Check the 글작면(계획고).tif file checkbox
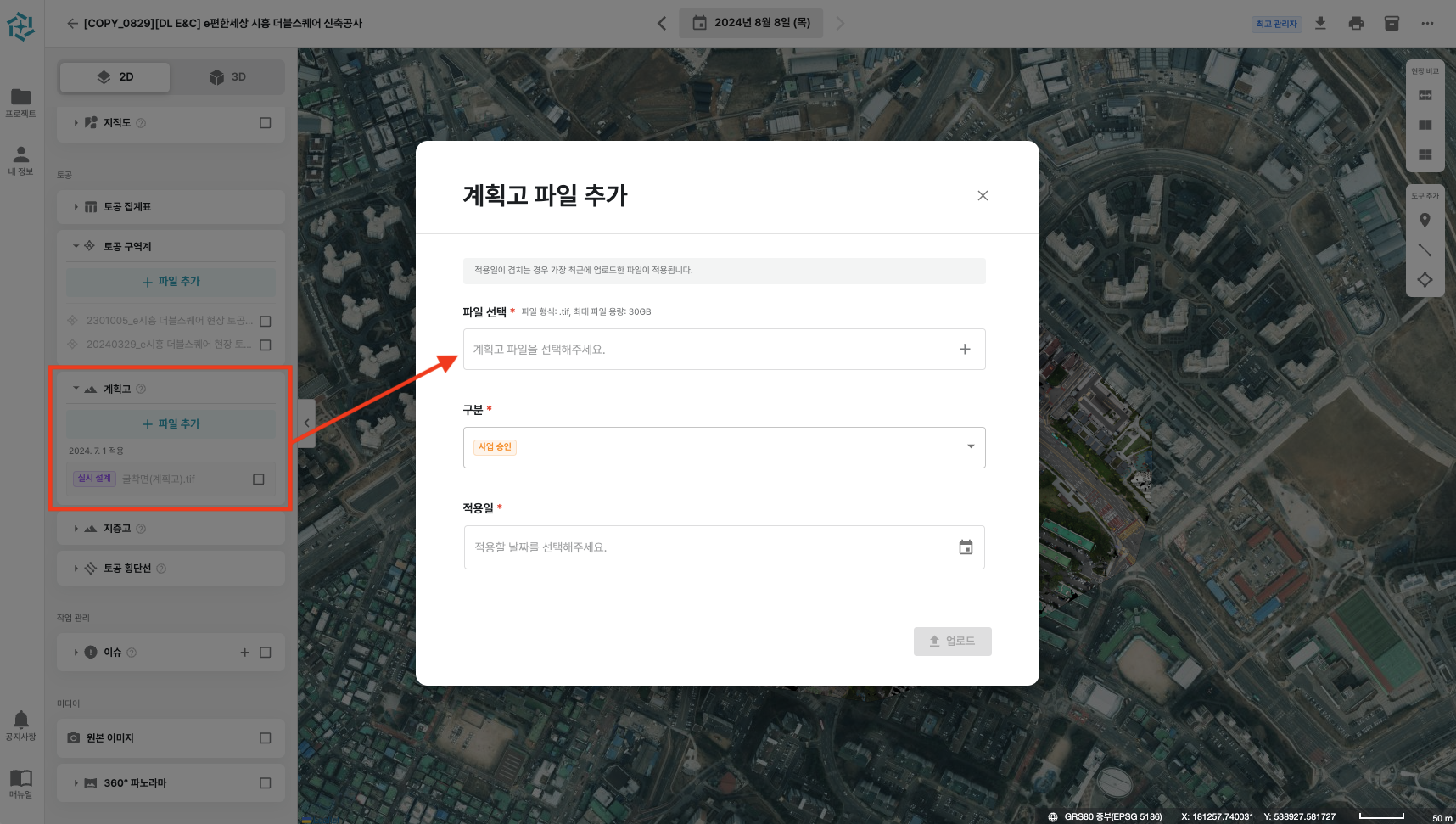 click(x=257, y=479)
